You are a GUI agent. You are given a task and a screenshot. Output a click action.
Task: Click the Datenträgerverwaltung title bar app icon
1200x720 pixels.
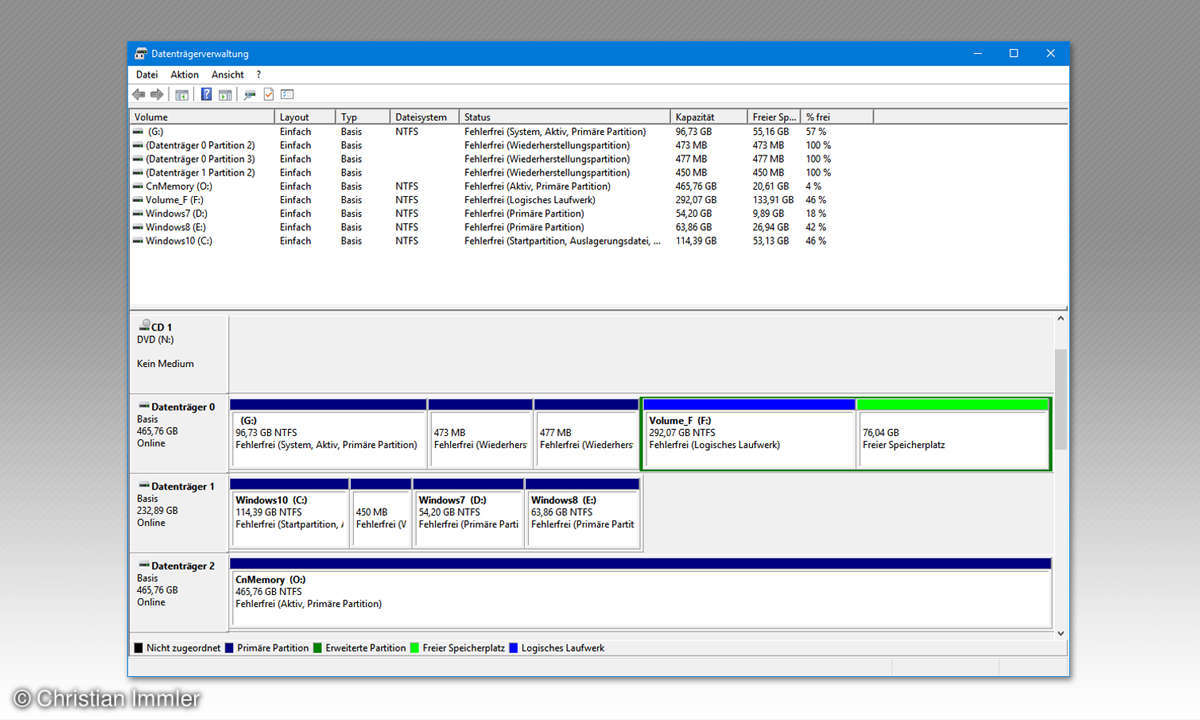click(x=141, y=54)
